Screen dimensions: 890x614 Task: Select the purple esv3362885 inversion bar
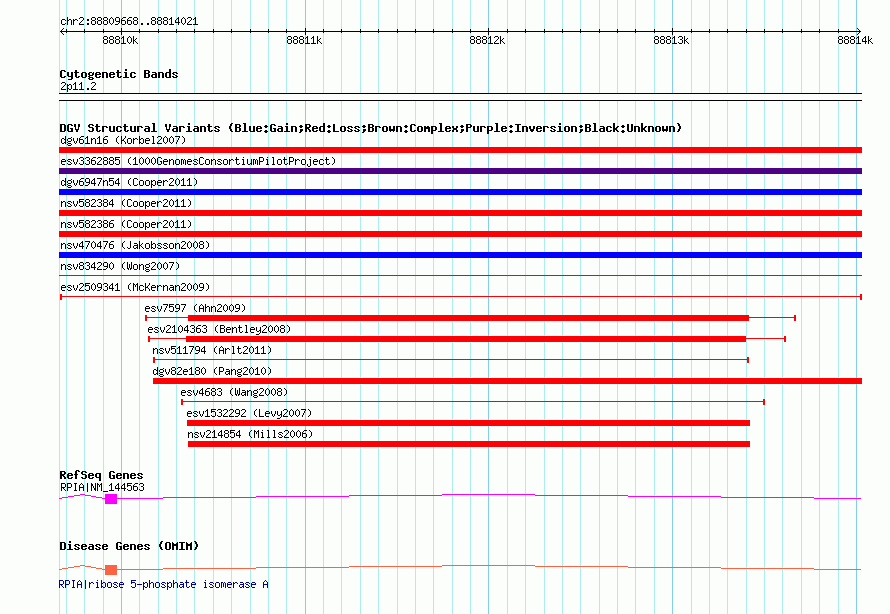(460, 171)
